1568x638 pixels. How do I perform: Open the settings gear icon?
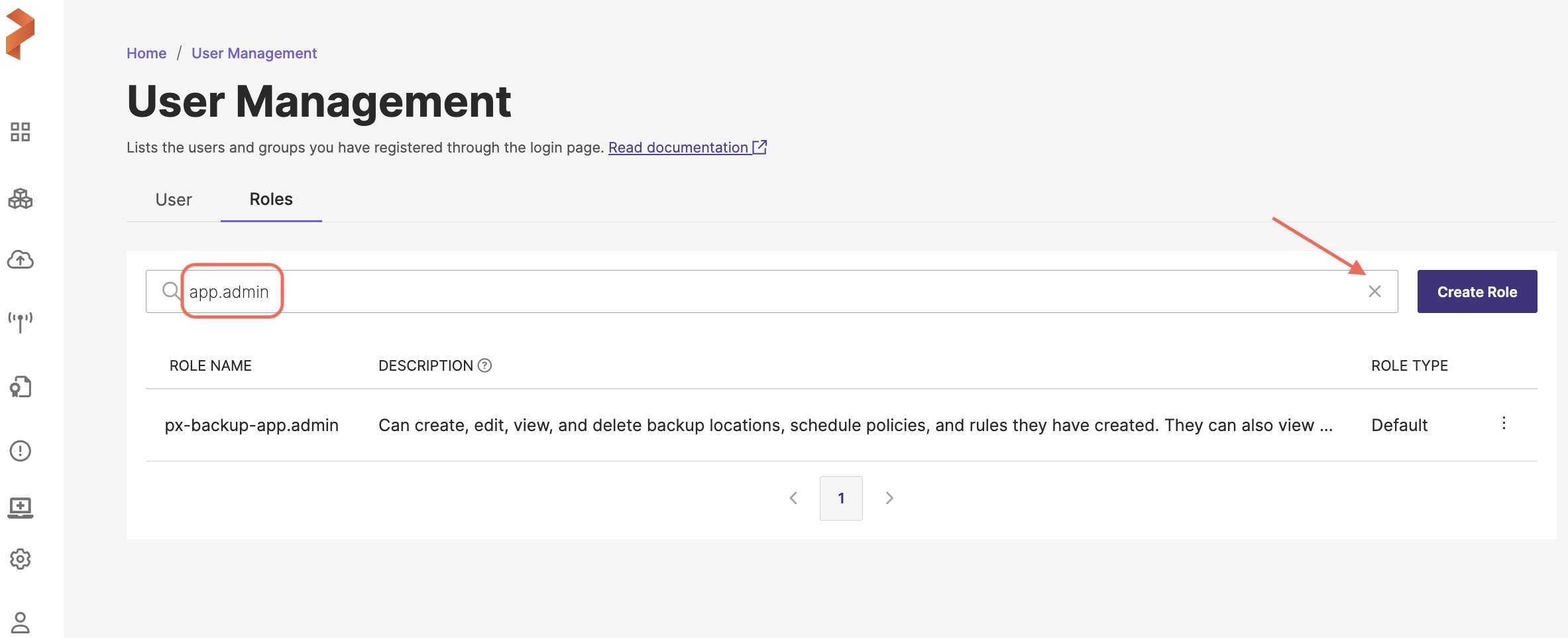coord(20,559)
